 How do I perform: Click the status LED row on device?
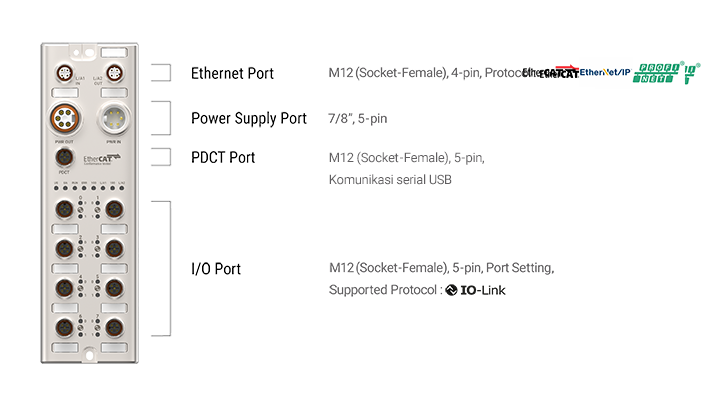(89, 187)
